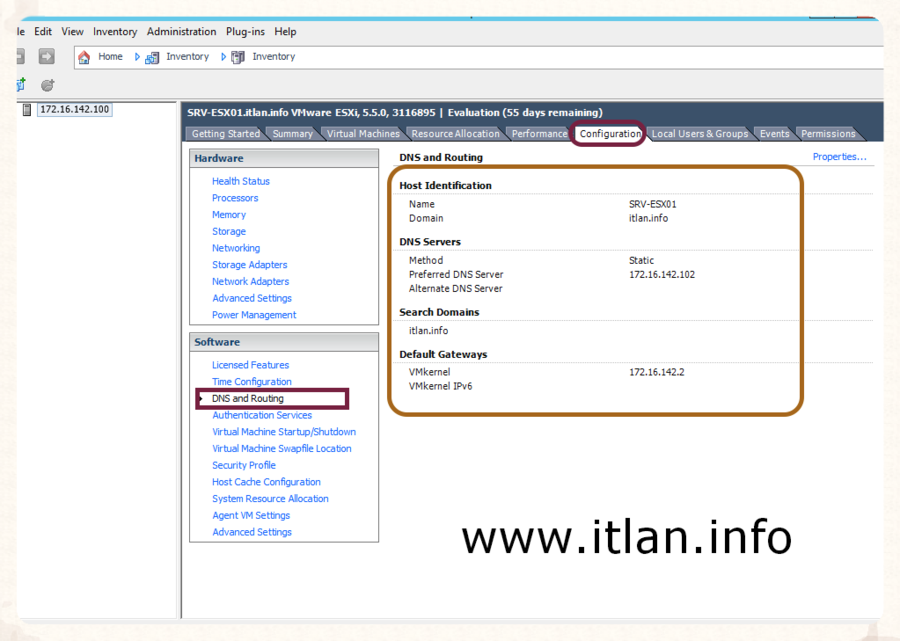The width and height of the screenshot is (900, 641).
Task: Expand dropdown arrow after first Inventory breadcrumb
Action: pos(224,57)
